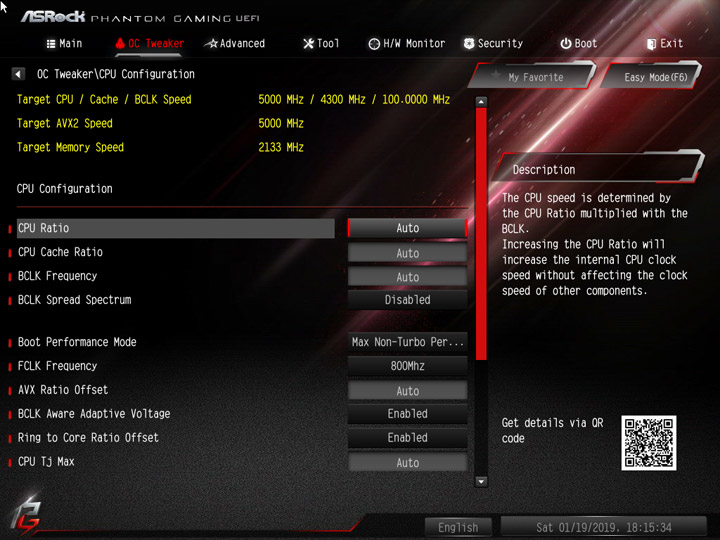Switch to Easy Mode (F6)
The image size is (720, 540).
(x=652, y=76)
